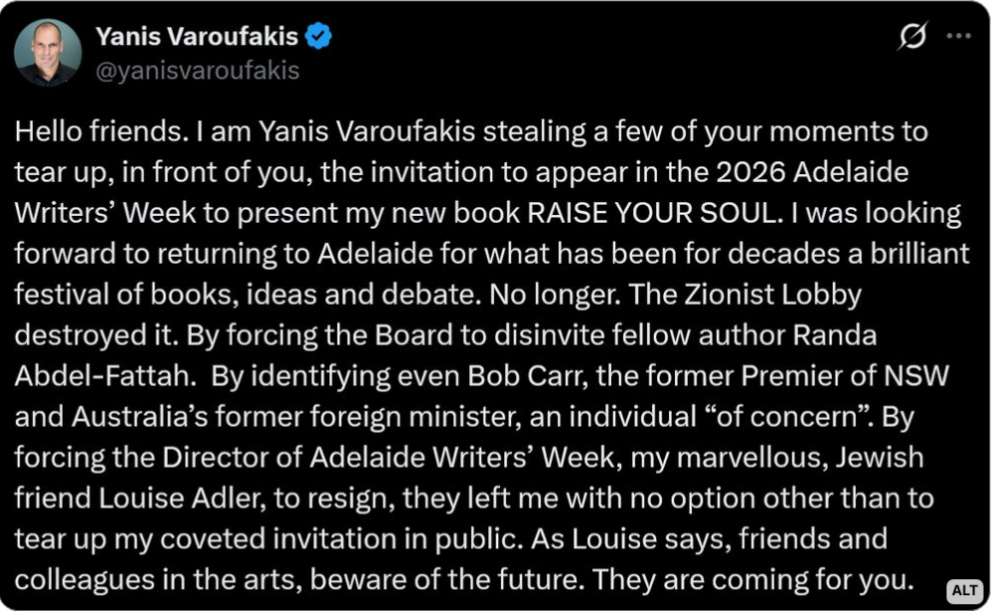Click the Grok slashed-circle icon
This screenshot has width=992, height=611.
(x=912, y=38)
